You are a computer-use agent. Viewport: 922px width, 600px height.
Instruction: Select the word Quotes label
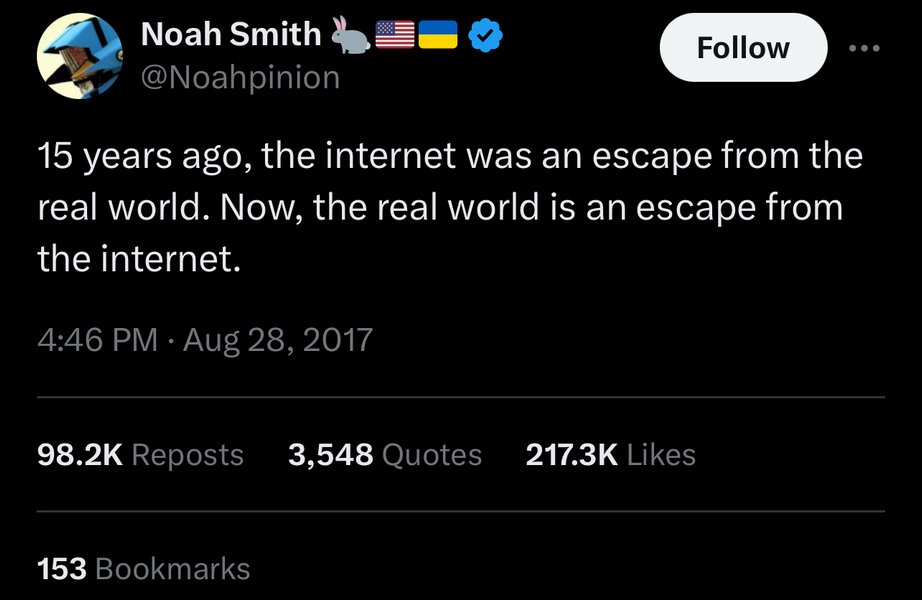432,455
